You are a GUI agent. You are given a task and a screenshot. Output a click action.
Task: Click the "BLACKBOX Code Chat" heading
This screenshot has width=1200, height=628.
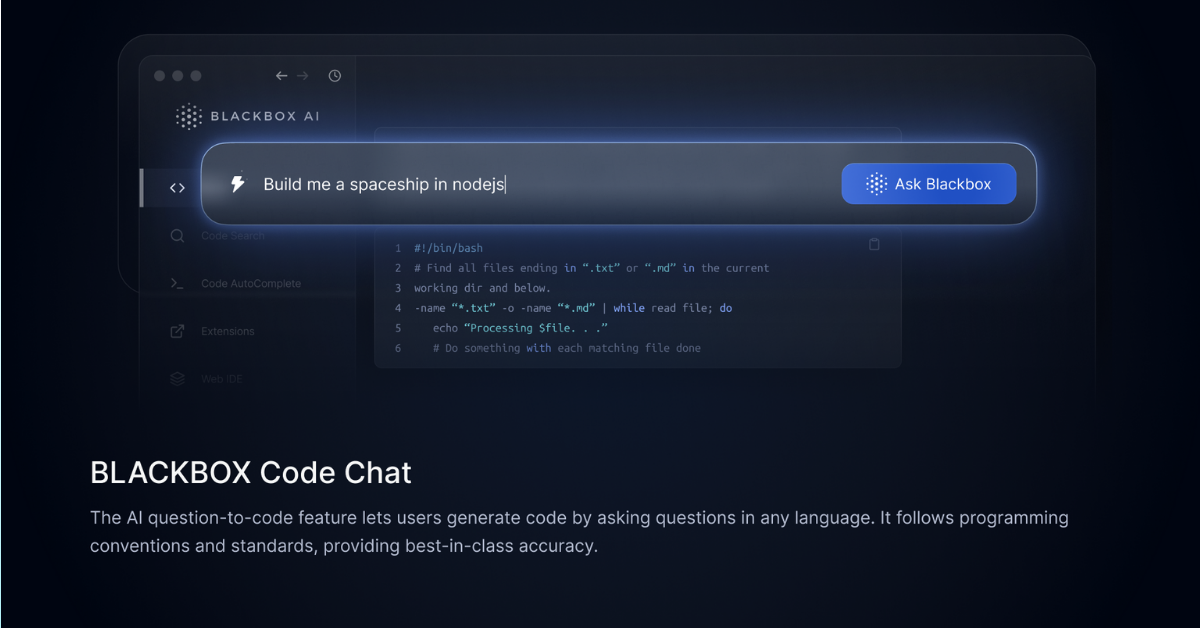(251, 472)
